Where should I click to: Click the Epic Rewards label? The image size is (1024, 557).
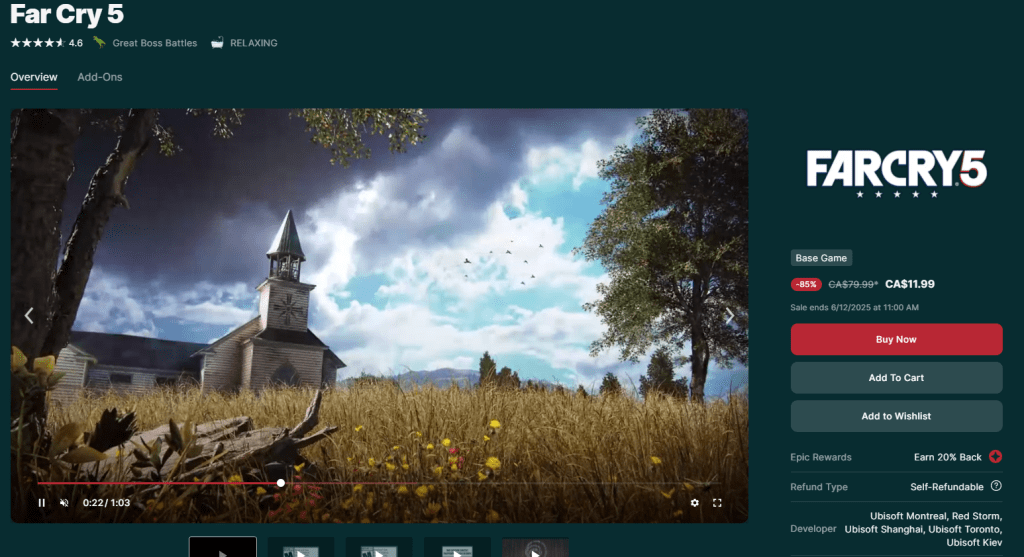point(821,457)
